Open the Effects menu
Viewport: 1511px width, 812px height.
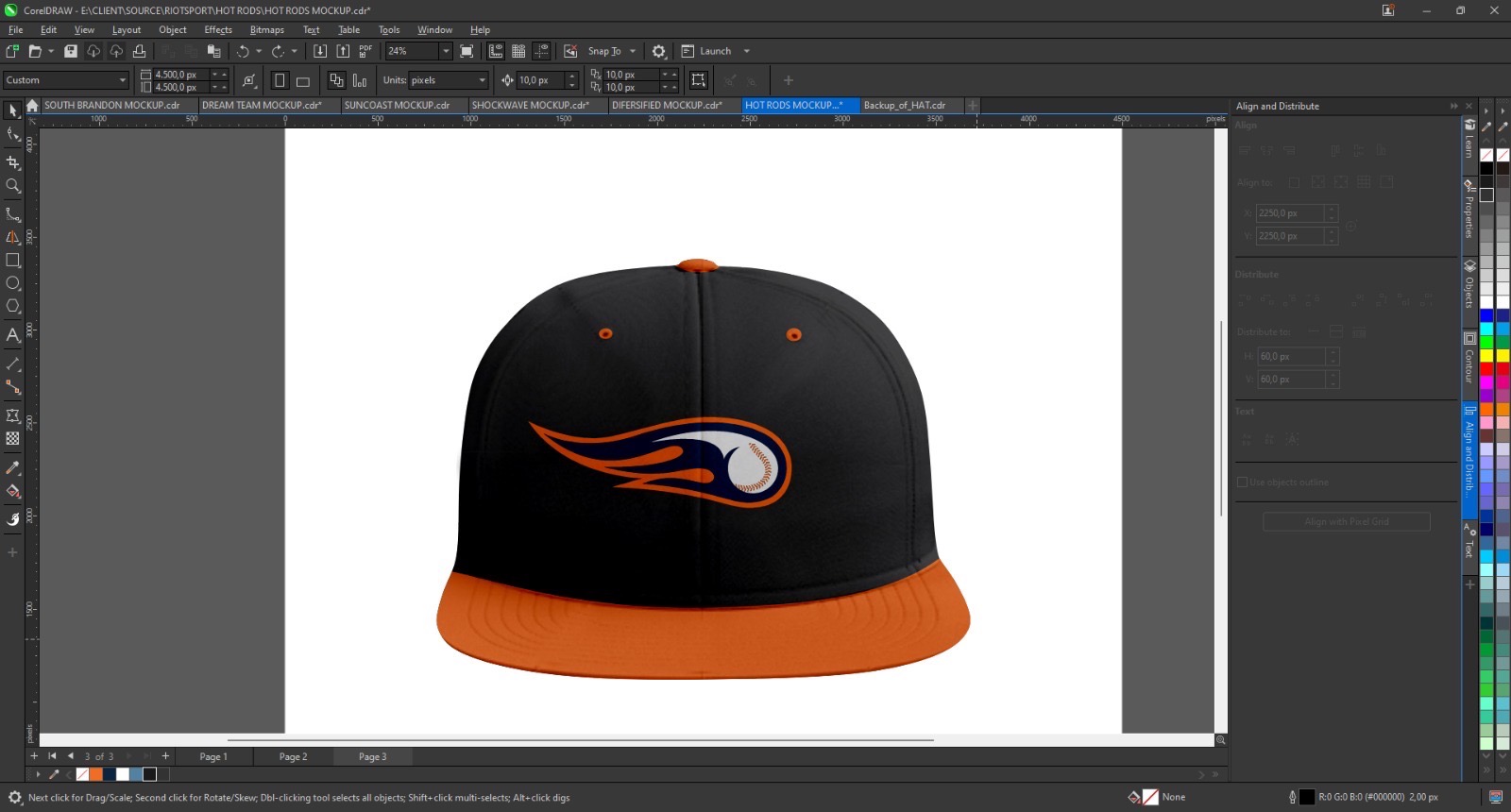(218, 30)
